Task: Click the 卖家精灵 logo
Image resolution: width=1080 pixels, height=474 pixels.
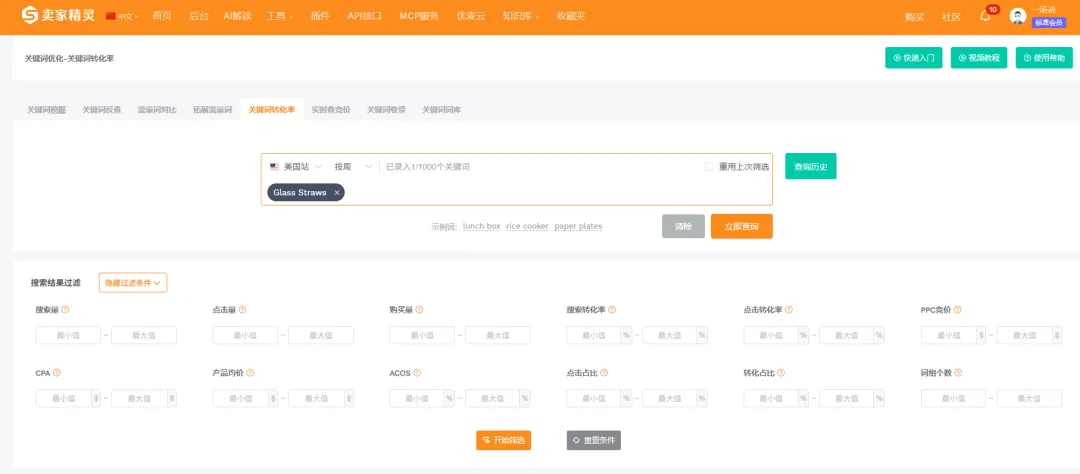Action: coord(58,15)
